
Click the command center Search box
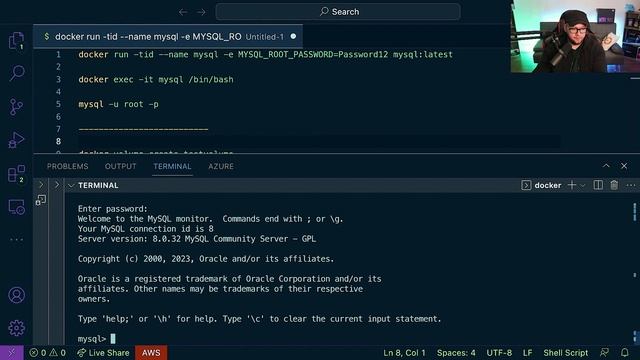point(338,12)
